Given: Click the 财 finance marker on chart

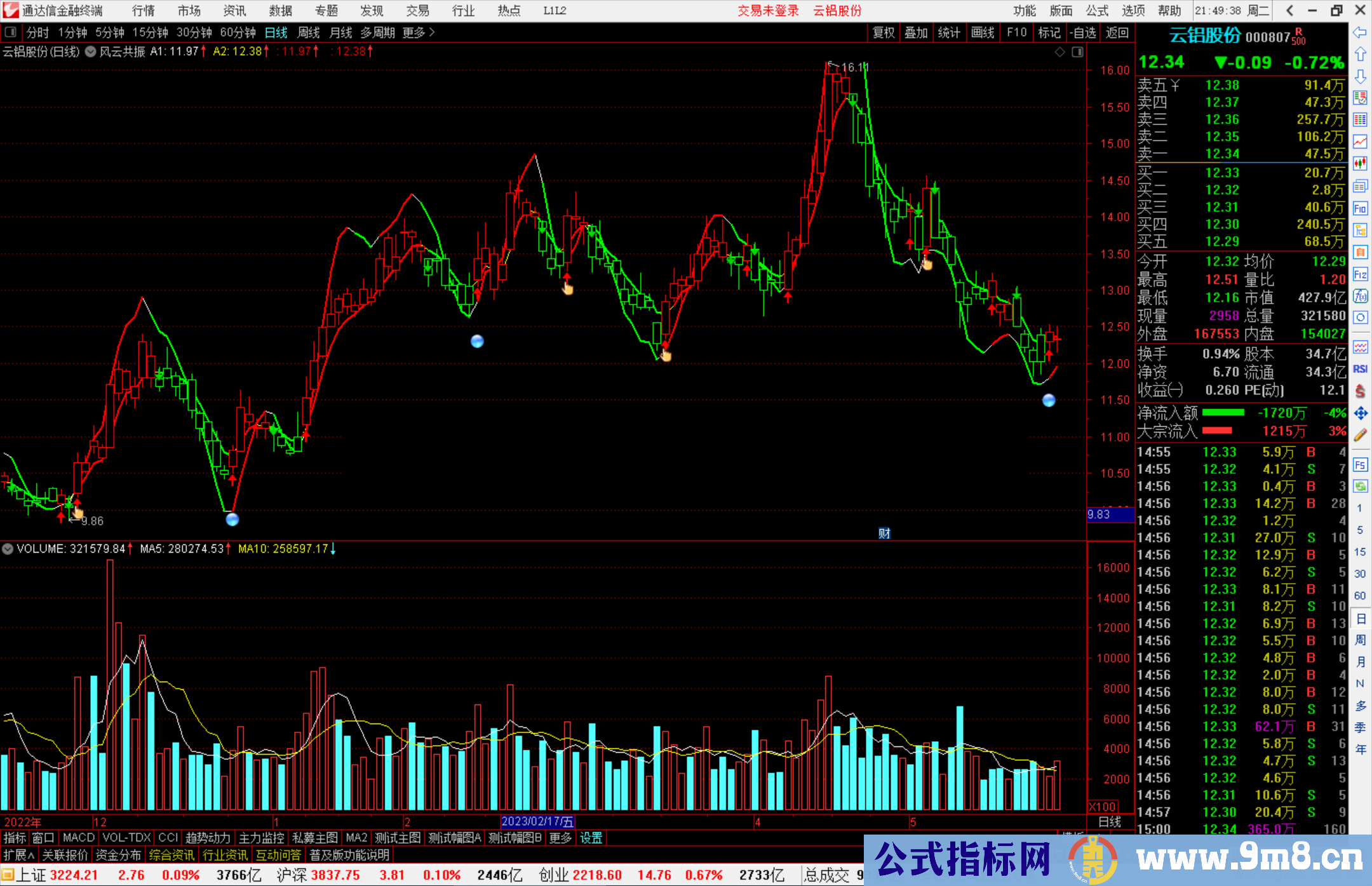Looking at the screenshot, I should pos(884,534).
